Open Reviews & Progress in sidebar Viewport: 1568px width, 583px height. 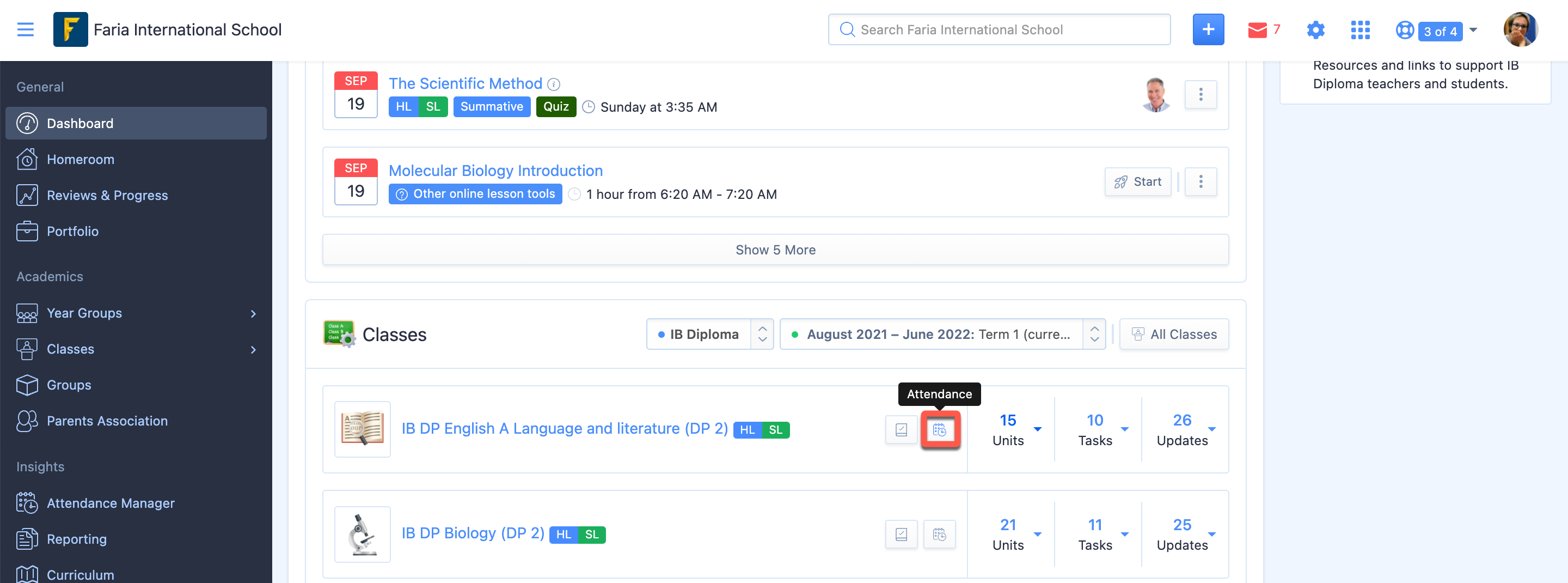[107, 196]
